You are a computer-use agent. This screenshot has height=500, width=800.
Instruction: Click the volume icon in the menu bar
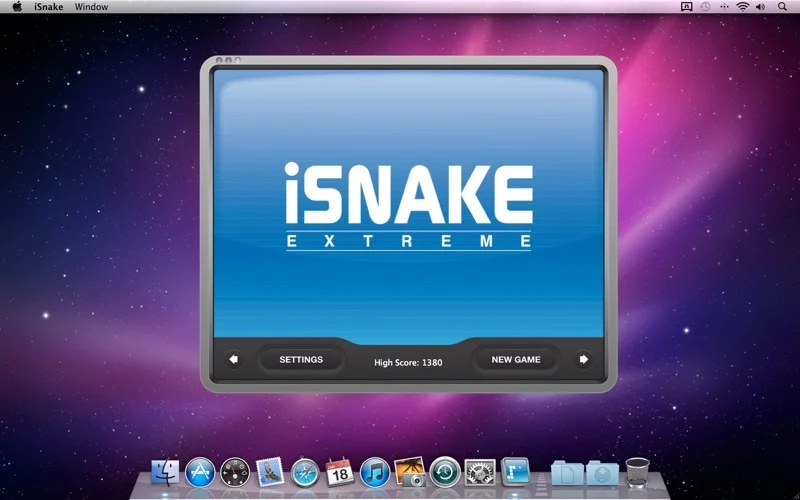761,7
